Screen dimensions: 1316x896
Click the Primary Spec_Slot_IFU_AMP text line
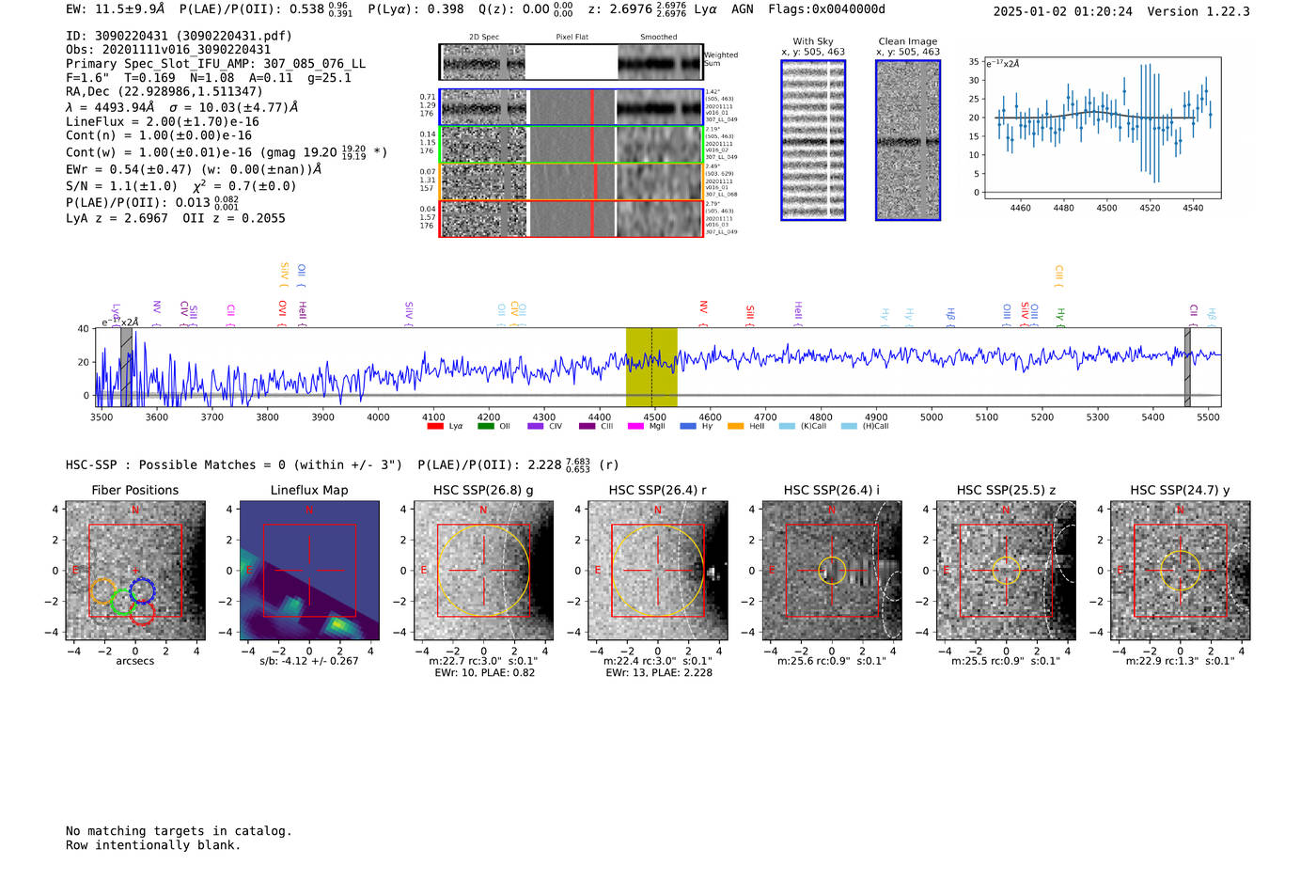[x=215, y=64]
